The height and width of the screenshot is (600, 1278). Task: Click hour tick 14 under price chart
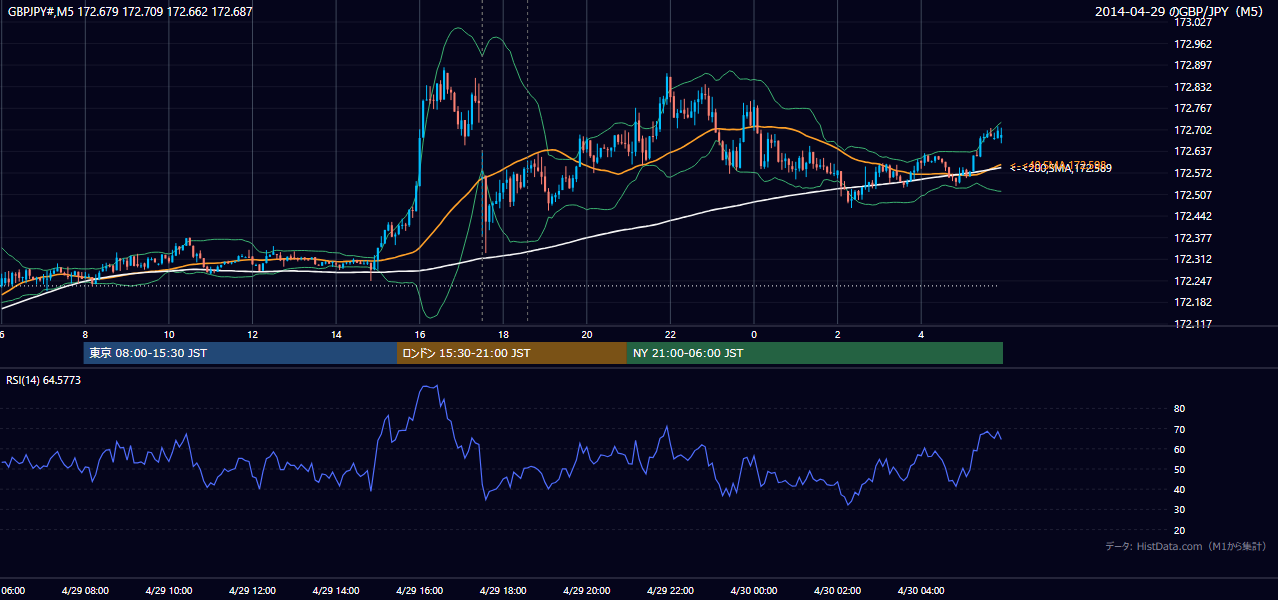336,335
